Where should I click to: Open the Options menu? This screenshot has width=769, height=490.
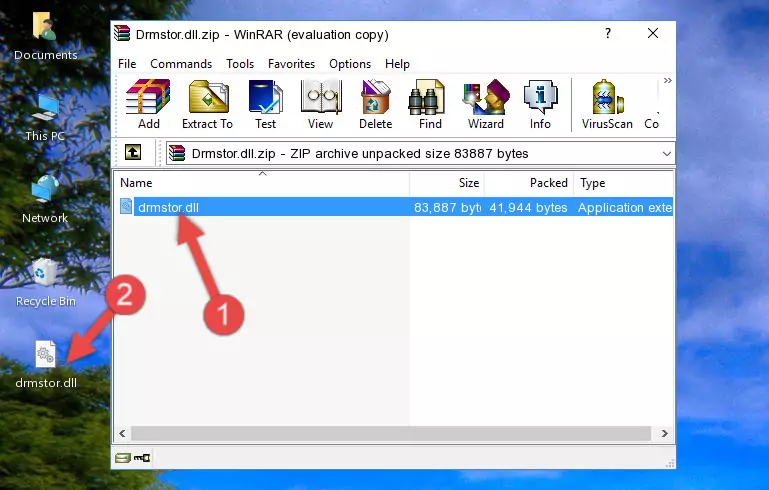pyautogui.click(x=350, y=64)
